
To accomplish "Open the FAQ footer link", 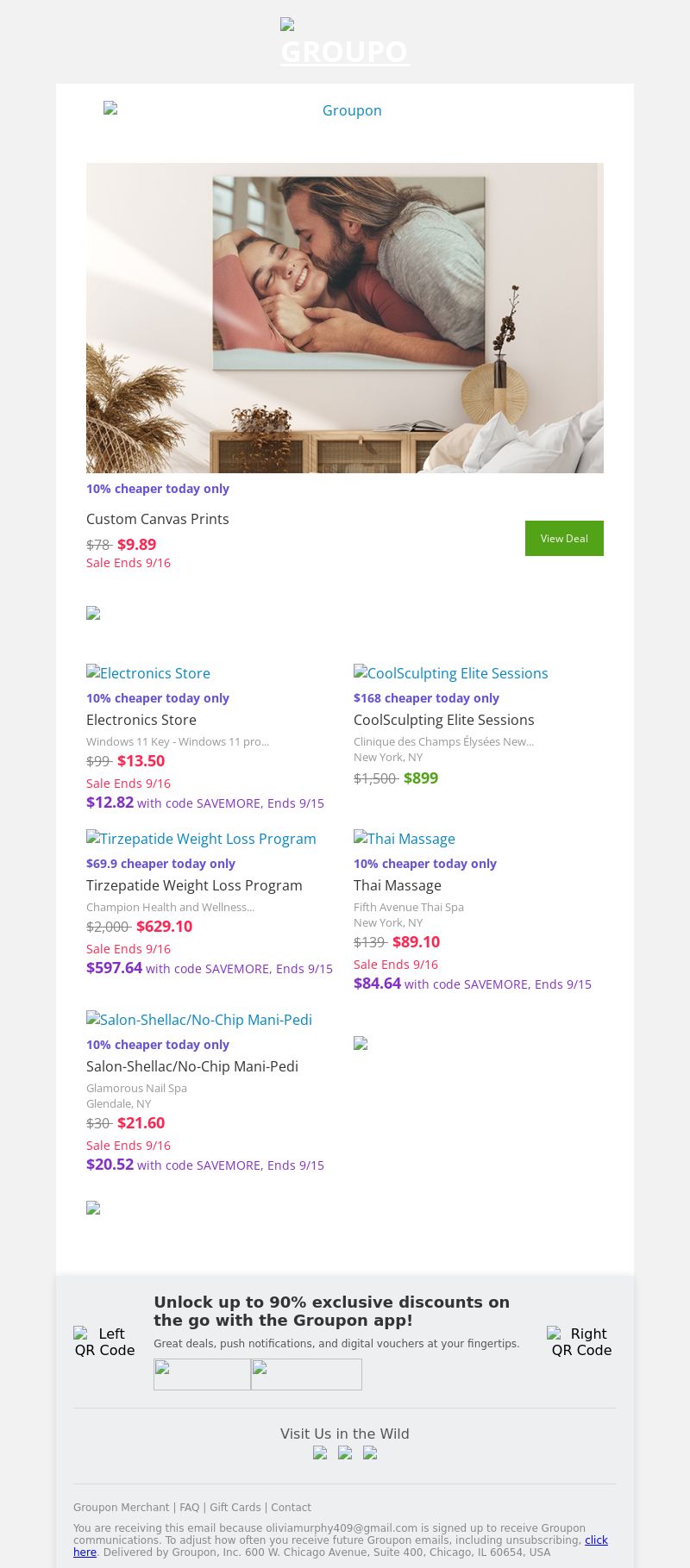I will (189, 1507).
